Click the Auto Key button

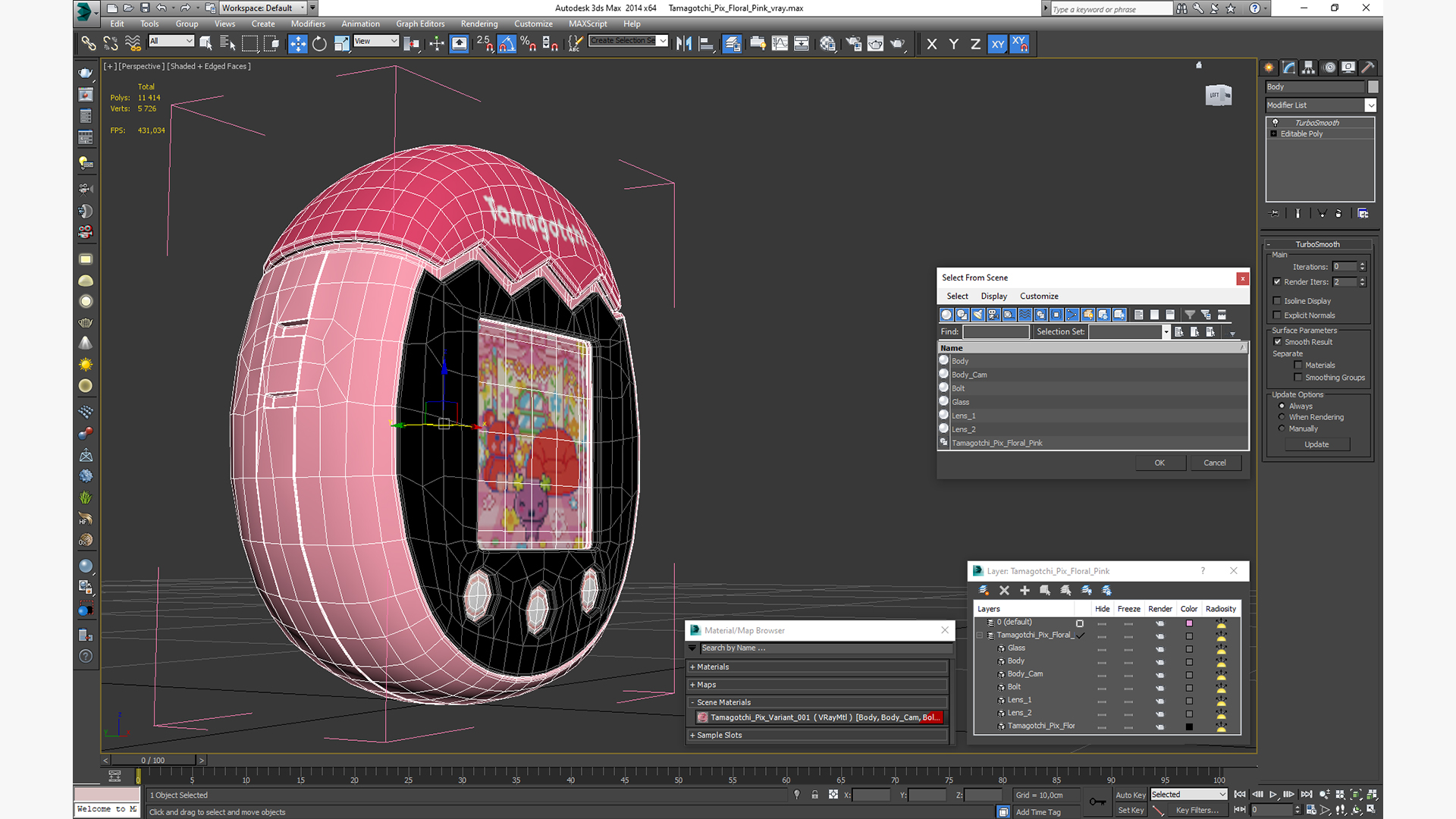click(x=1131, y=795)
